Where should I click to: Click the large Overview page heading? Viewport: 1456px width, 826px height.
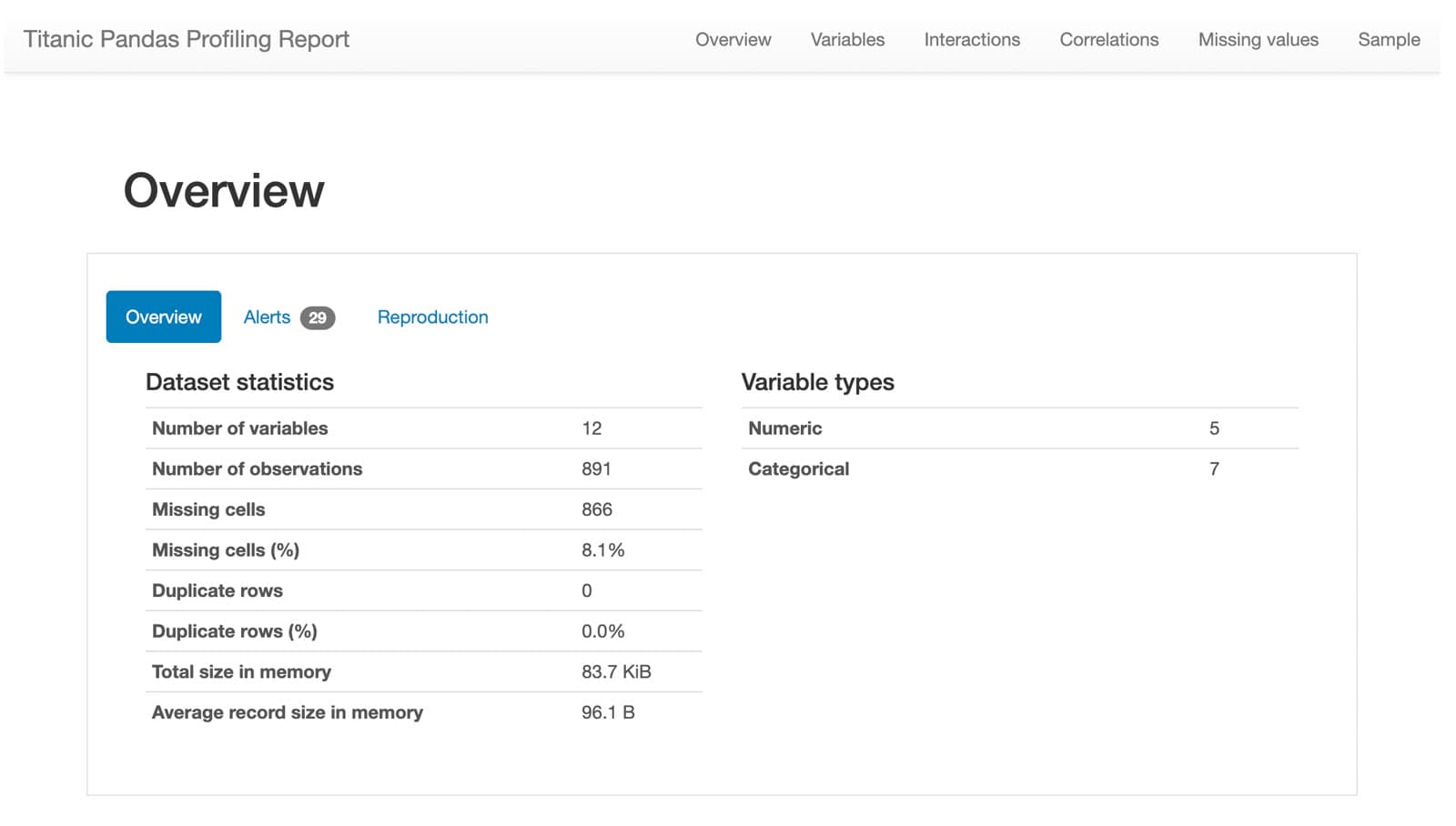(224, 190)
